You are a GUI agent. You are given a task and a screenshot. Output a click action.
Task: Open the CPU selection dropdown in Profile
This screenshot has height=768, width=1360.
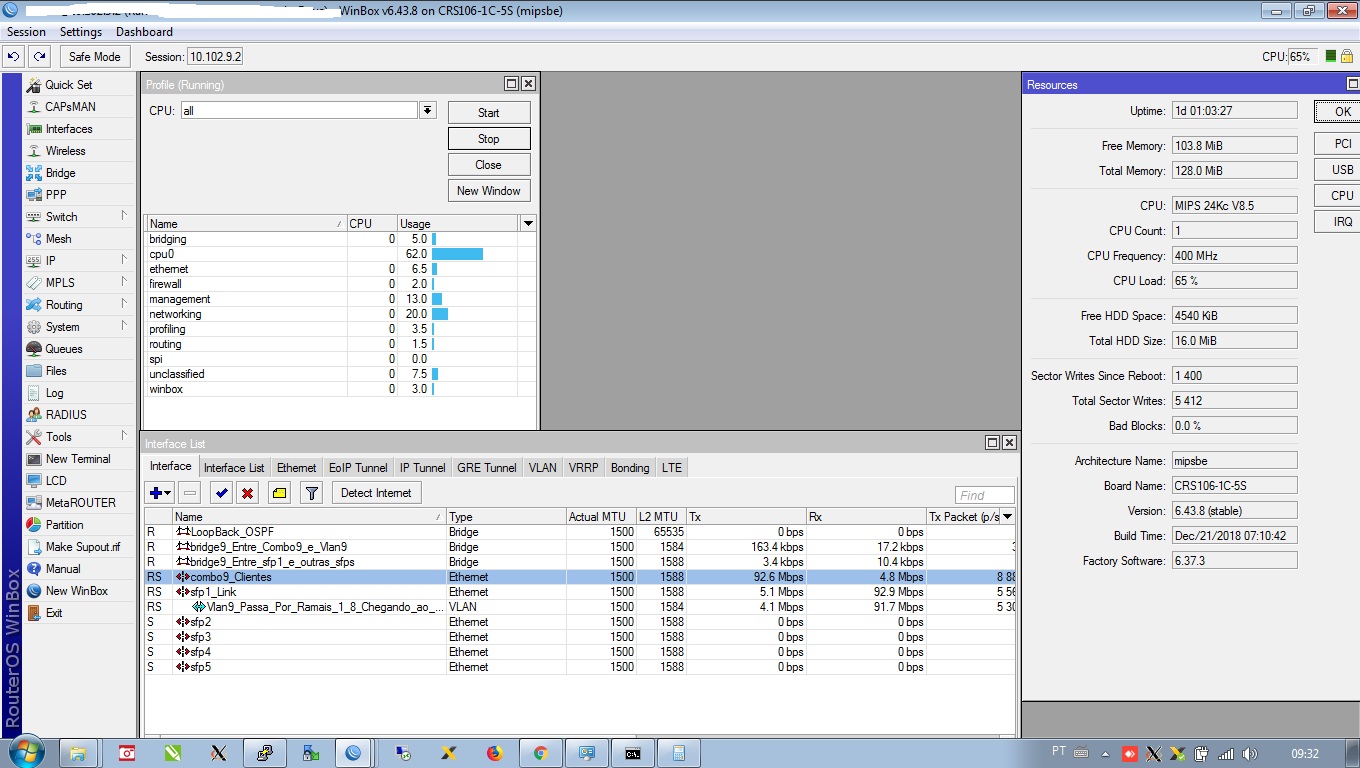click(x=428, y=111)
